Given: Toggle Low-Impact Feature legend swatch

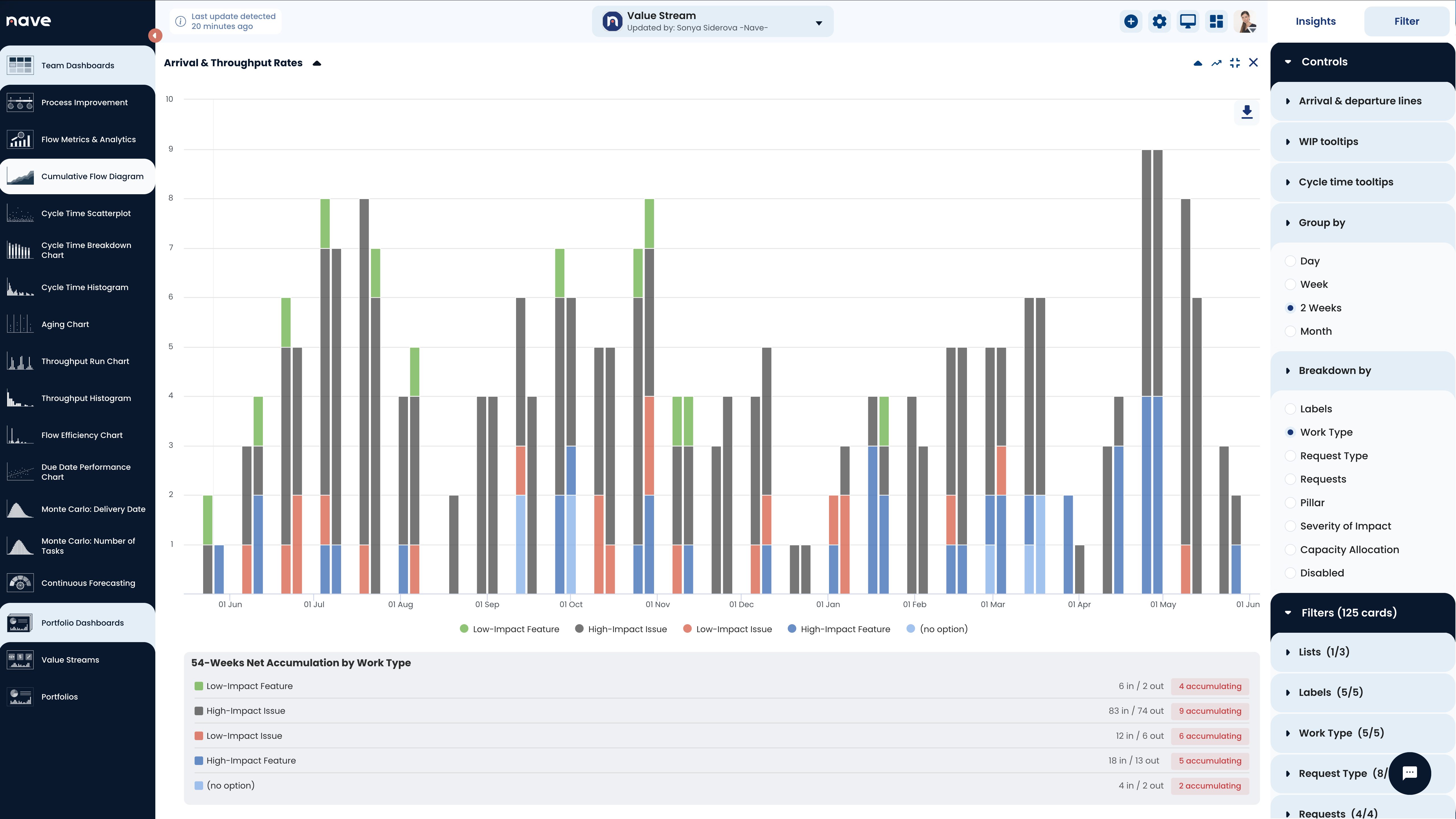Looking at the screenshot, I should click(x=464, y=629).
